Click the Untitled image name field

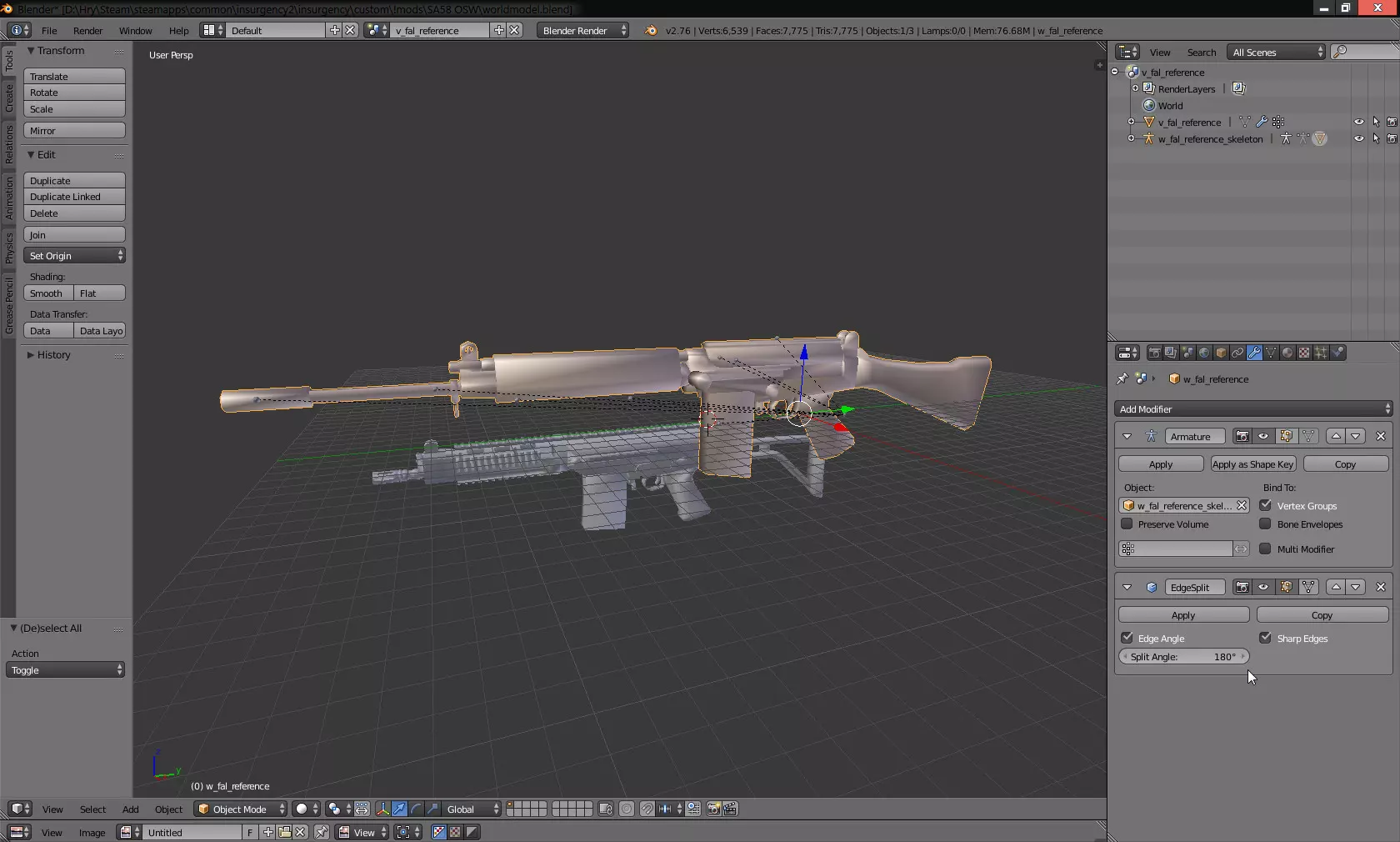(x=192, y=832)
